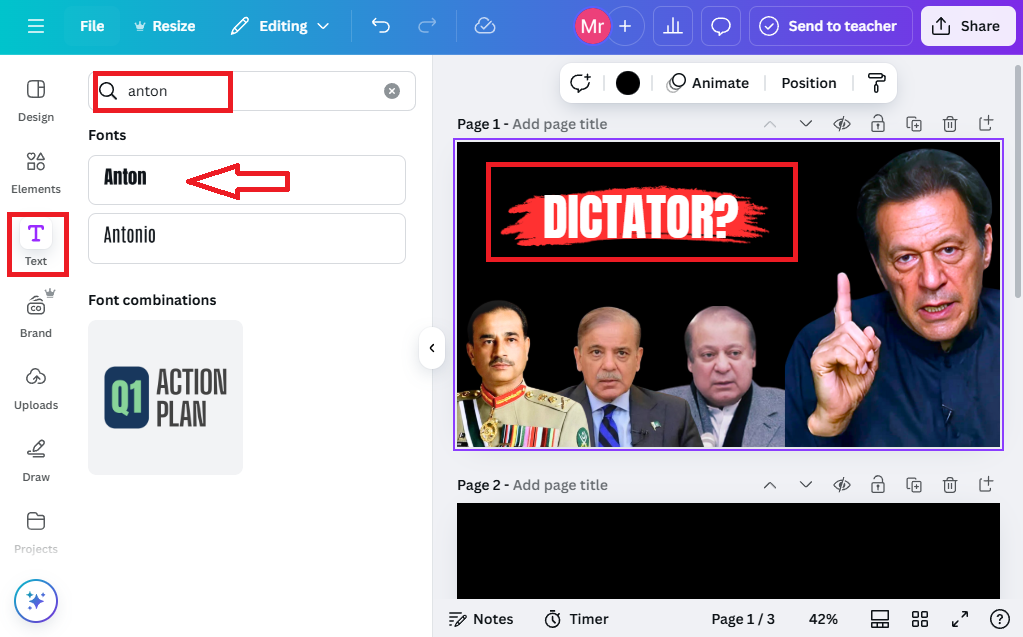Move Page 1 down

tap(806, 123)
